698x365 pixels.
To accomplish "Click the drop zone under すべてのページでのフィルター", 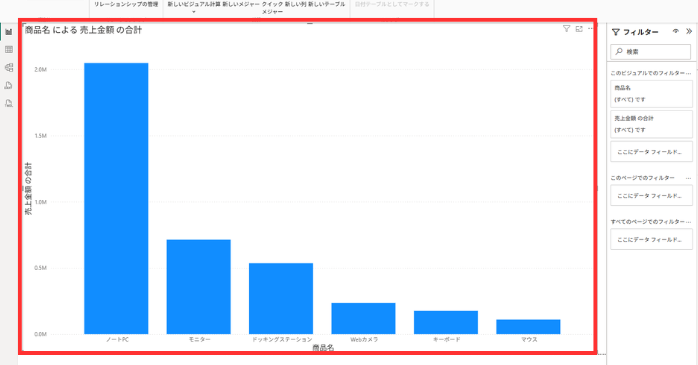I will [x=651, y=239].
